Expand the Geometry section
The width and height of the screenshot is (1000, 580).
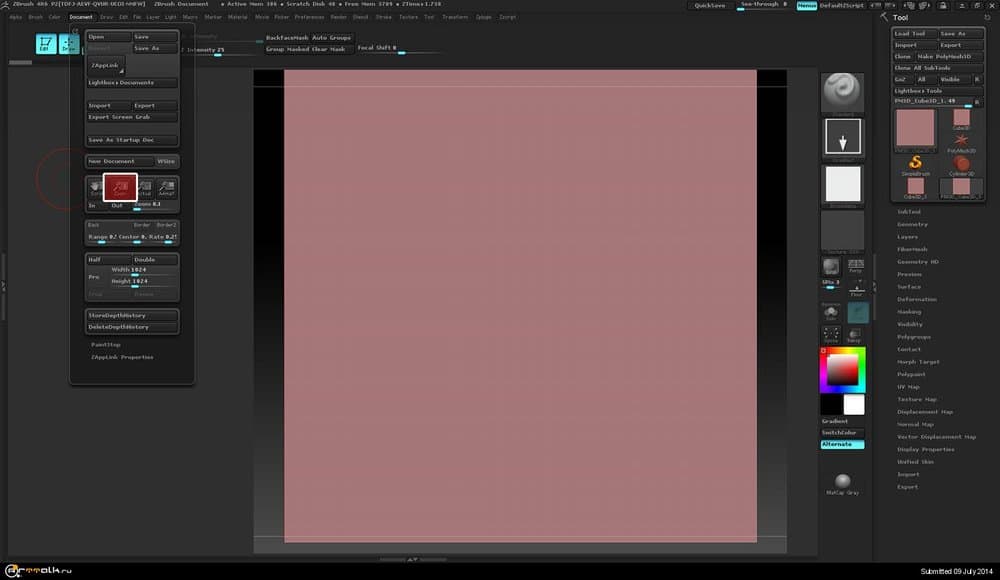point(912,225)
